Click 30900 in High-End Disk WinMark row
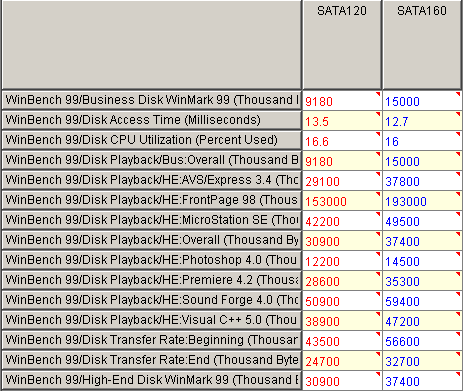The width and height of the screenshot is (463, 391). pyautogui.click(x=342, y=380)
